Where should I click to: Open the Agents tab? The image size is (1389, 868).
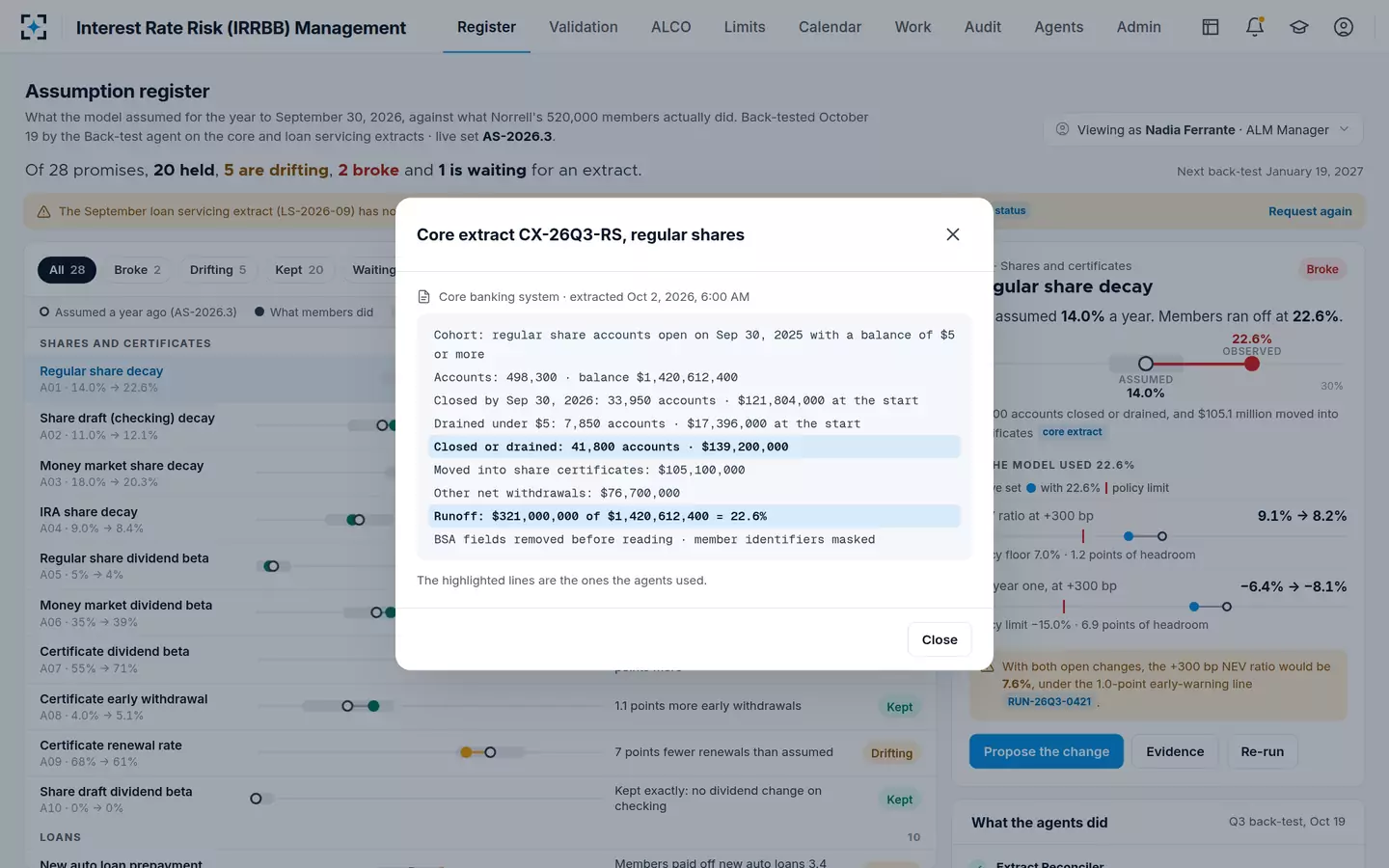[1059, 27]
